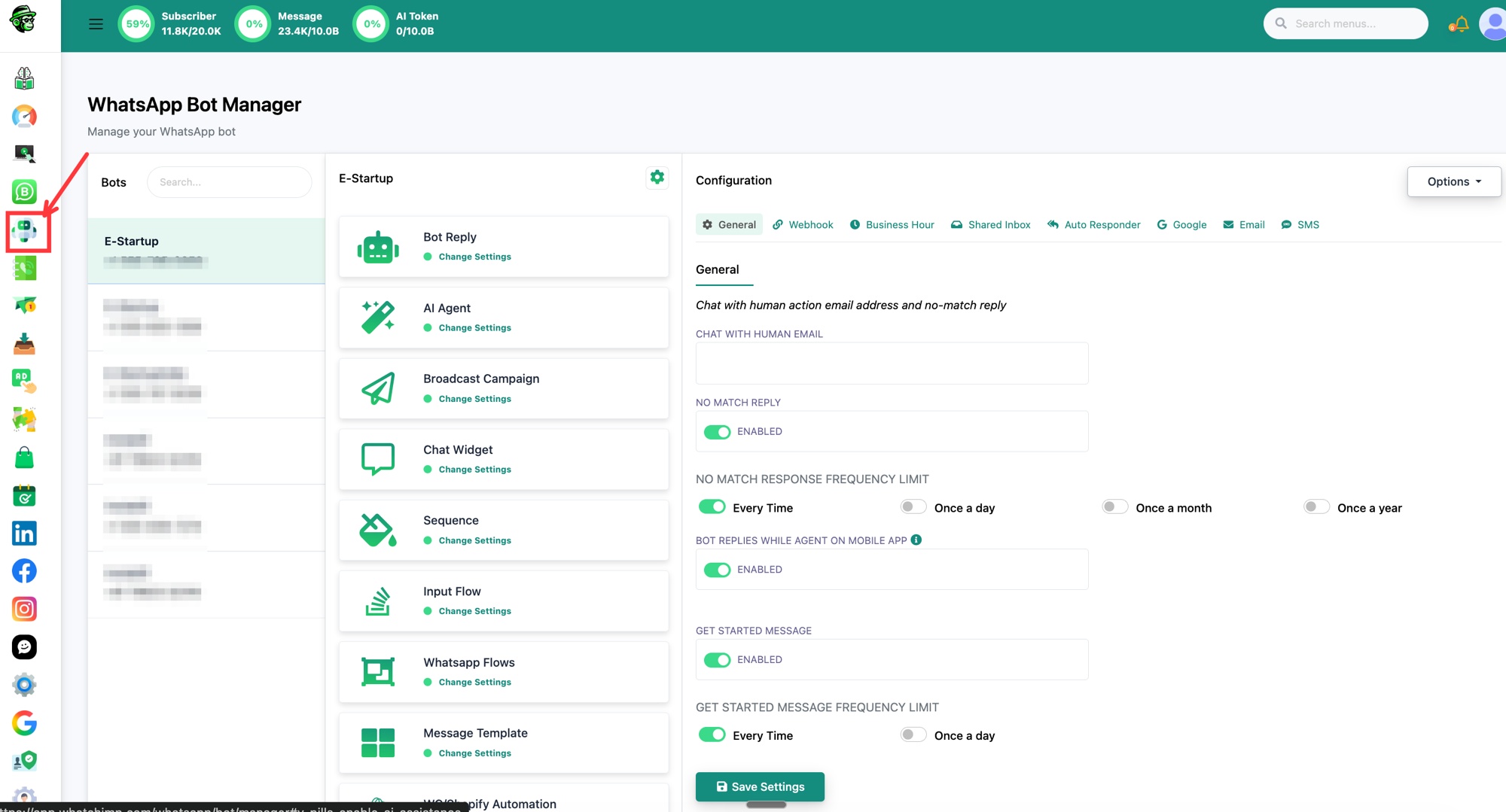Open E-Startup bot gear settings icon
The height and width of the screenshot is (812, 1506).
click(x=657, y=178)
